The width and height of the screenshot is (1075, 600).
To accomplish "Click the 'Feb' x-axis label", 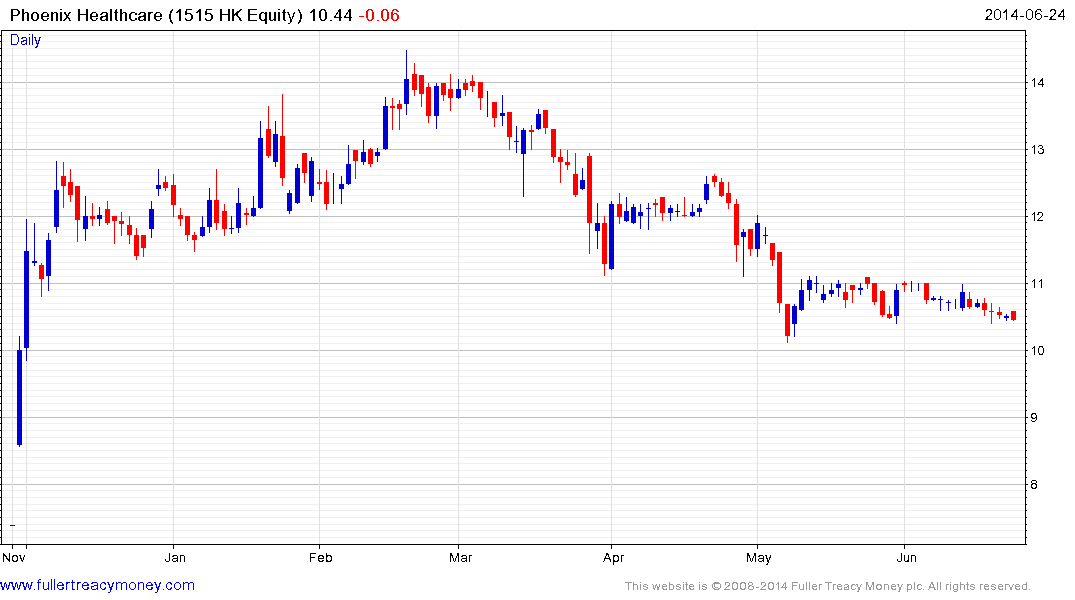I will (320, 557).
